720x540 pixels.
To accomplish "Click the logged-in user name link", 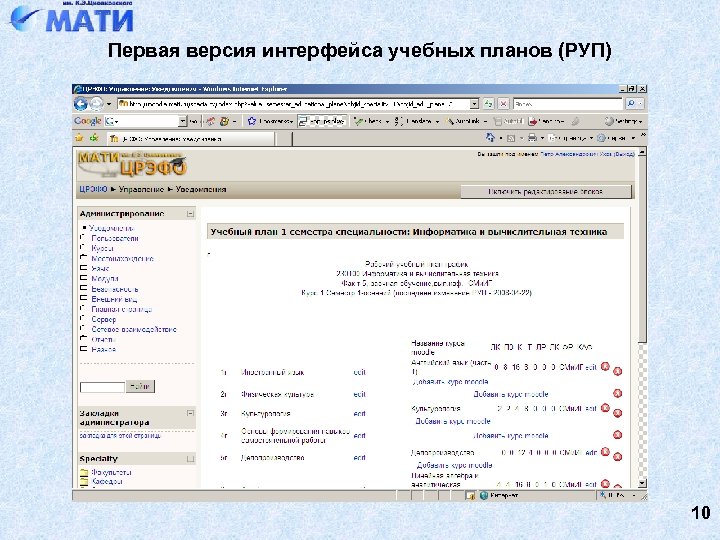I will click(576, 154).
